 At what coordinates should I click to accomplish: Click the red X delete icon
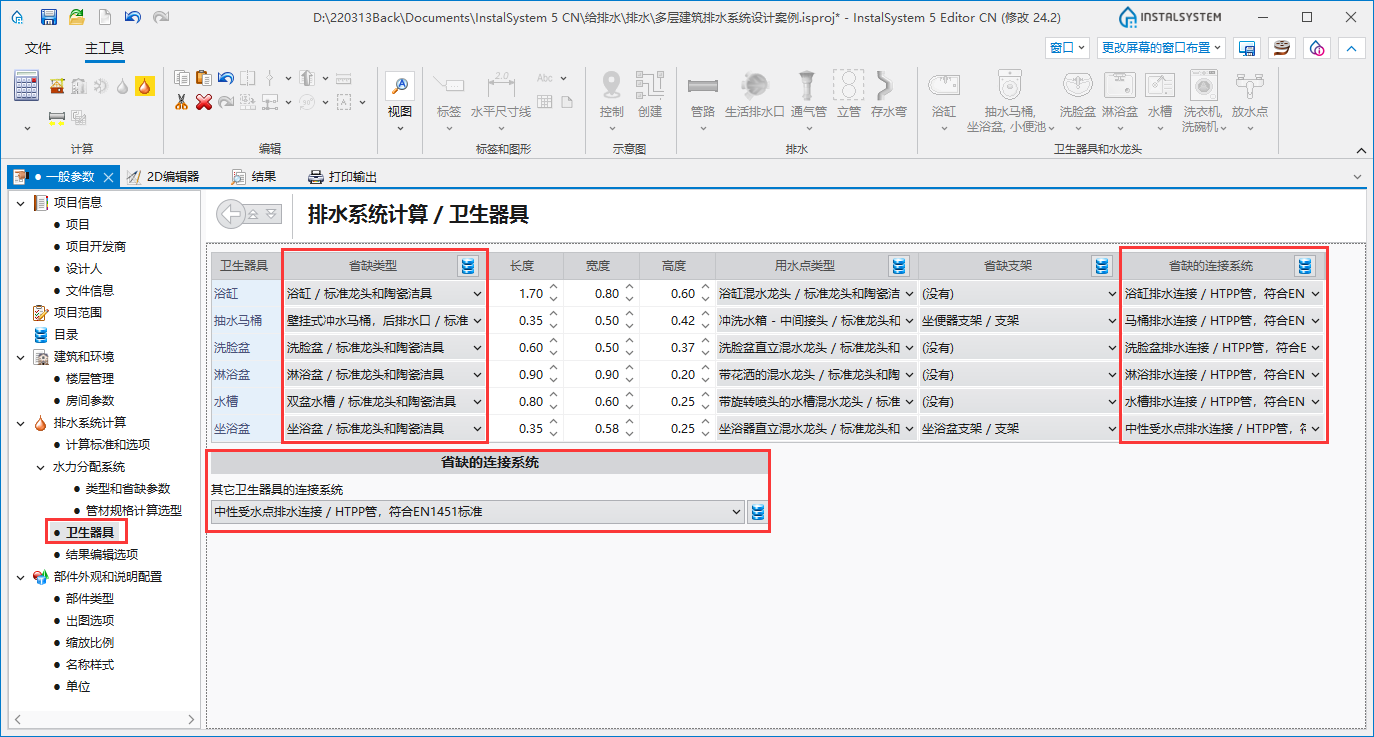204,101
